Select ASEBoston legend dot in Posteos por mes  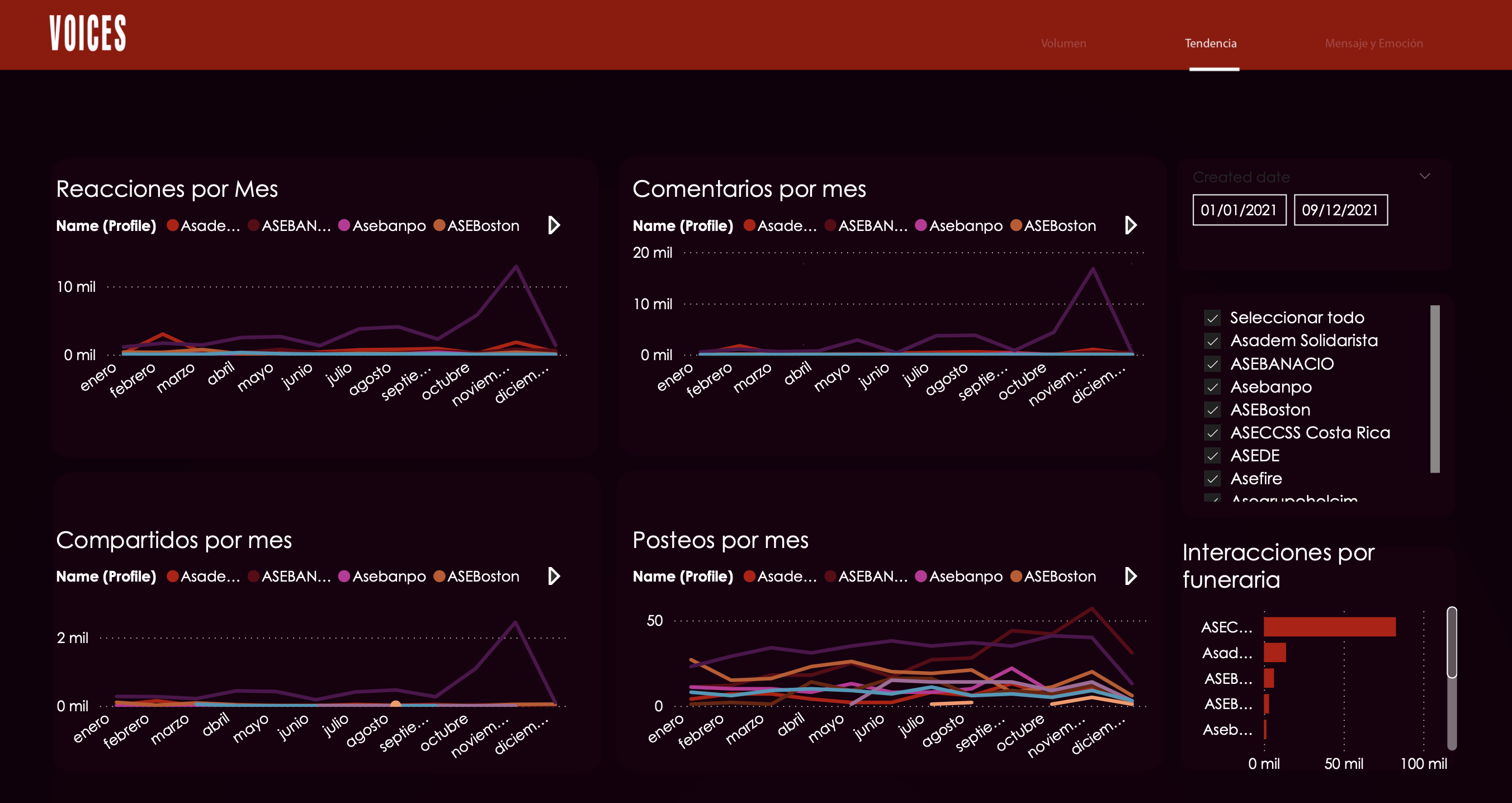pyautogui.click(x=1016, y=577)
